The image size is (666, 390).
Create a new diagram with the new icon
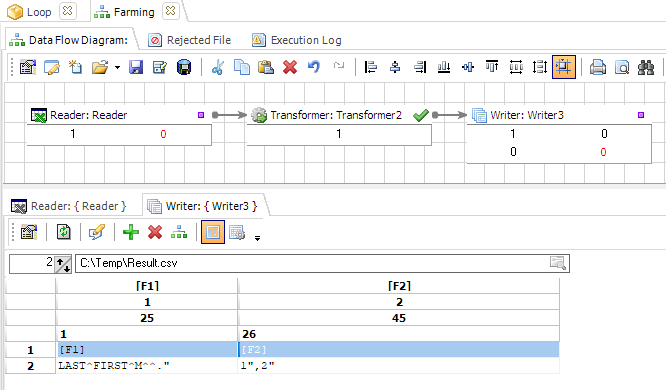pyautogui.click(x=76, y=67)
